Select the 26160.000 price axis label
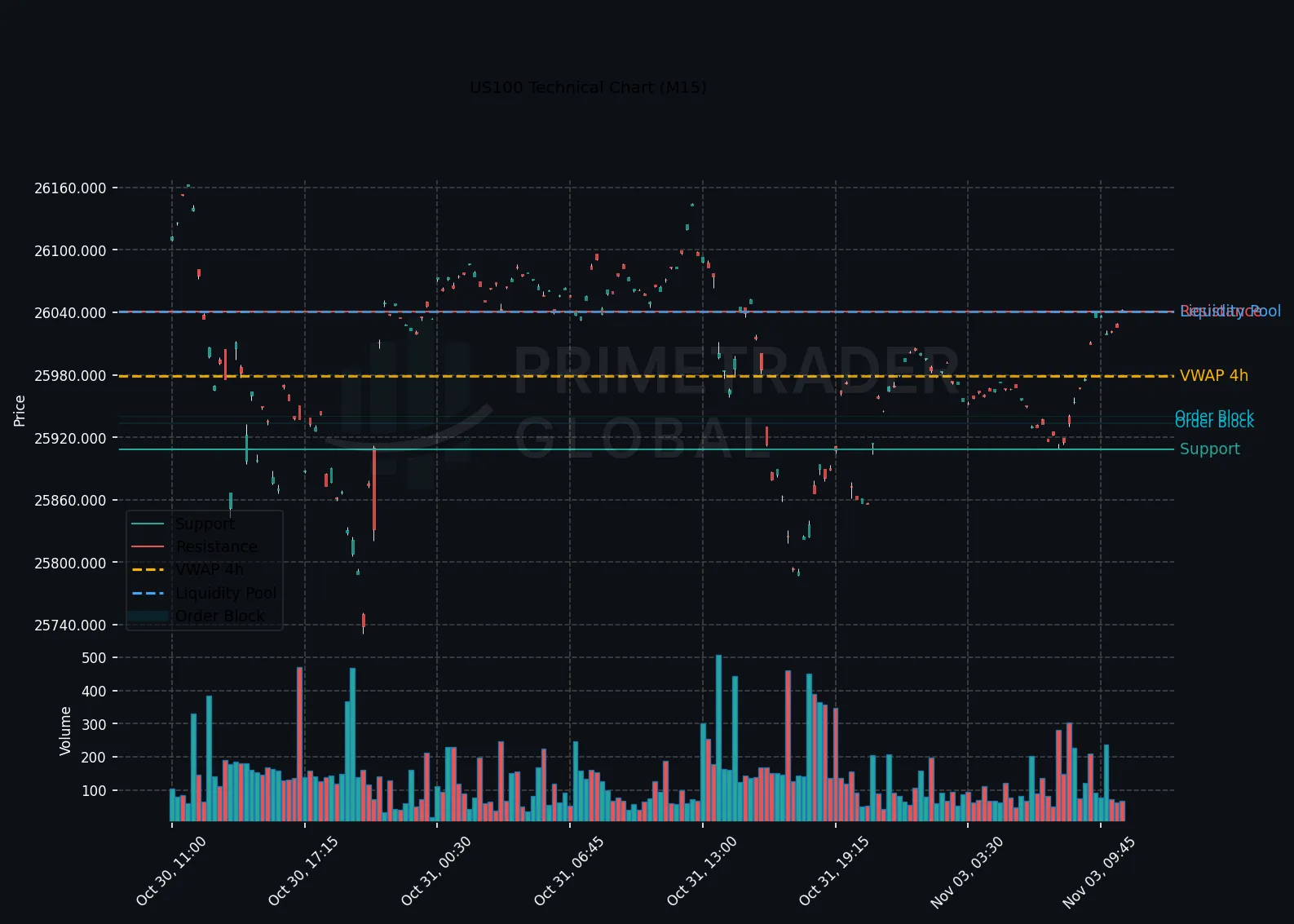Screen dimensions: 1294x924 tap(70, 188)
